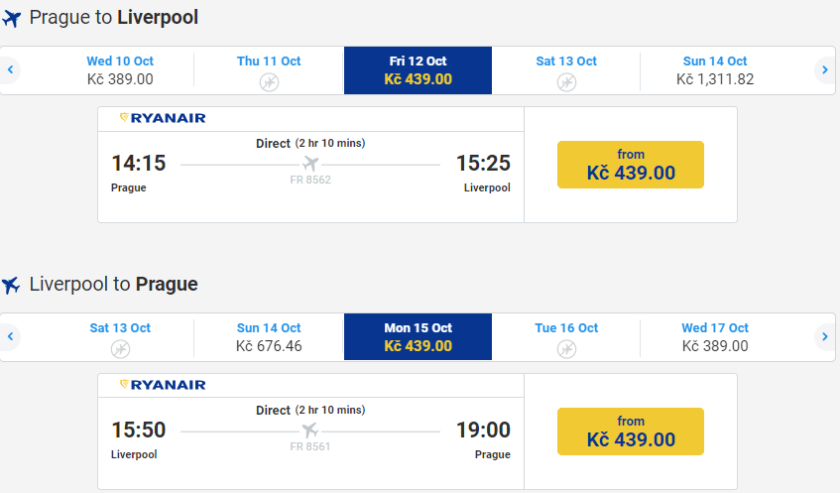Show earlier outbound dates with left arrow

point(11,70)
